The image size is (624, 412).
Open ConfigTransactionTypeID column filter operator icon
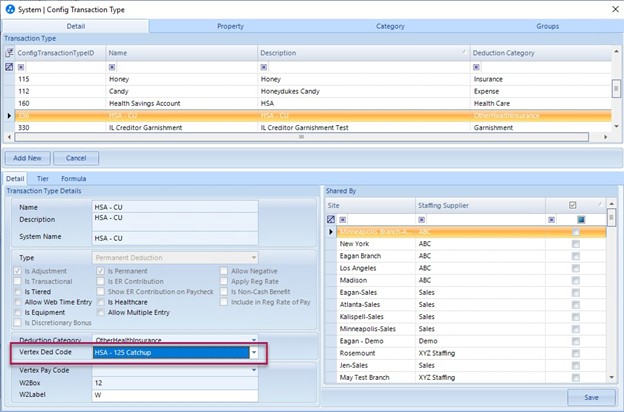pos(21,67)
